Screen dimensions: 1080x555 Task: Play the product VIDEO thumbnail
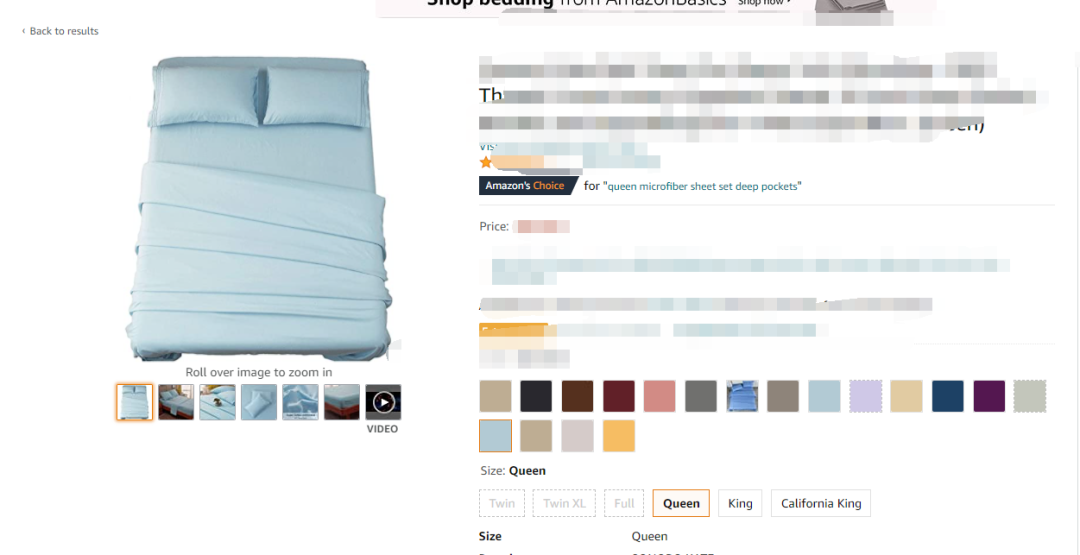(383, 402)
